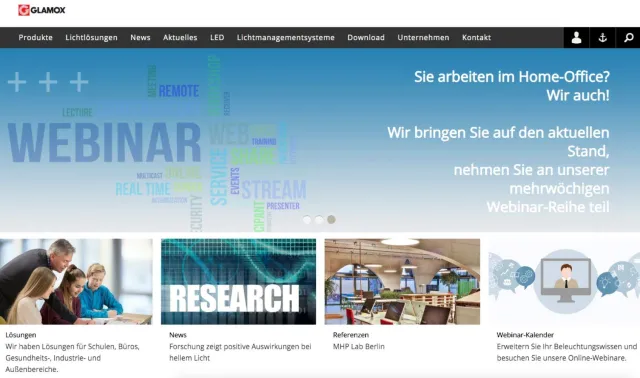
Task: Open the user account icon
Action: click(576, 38)
